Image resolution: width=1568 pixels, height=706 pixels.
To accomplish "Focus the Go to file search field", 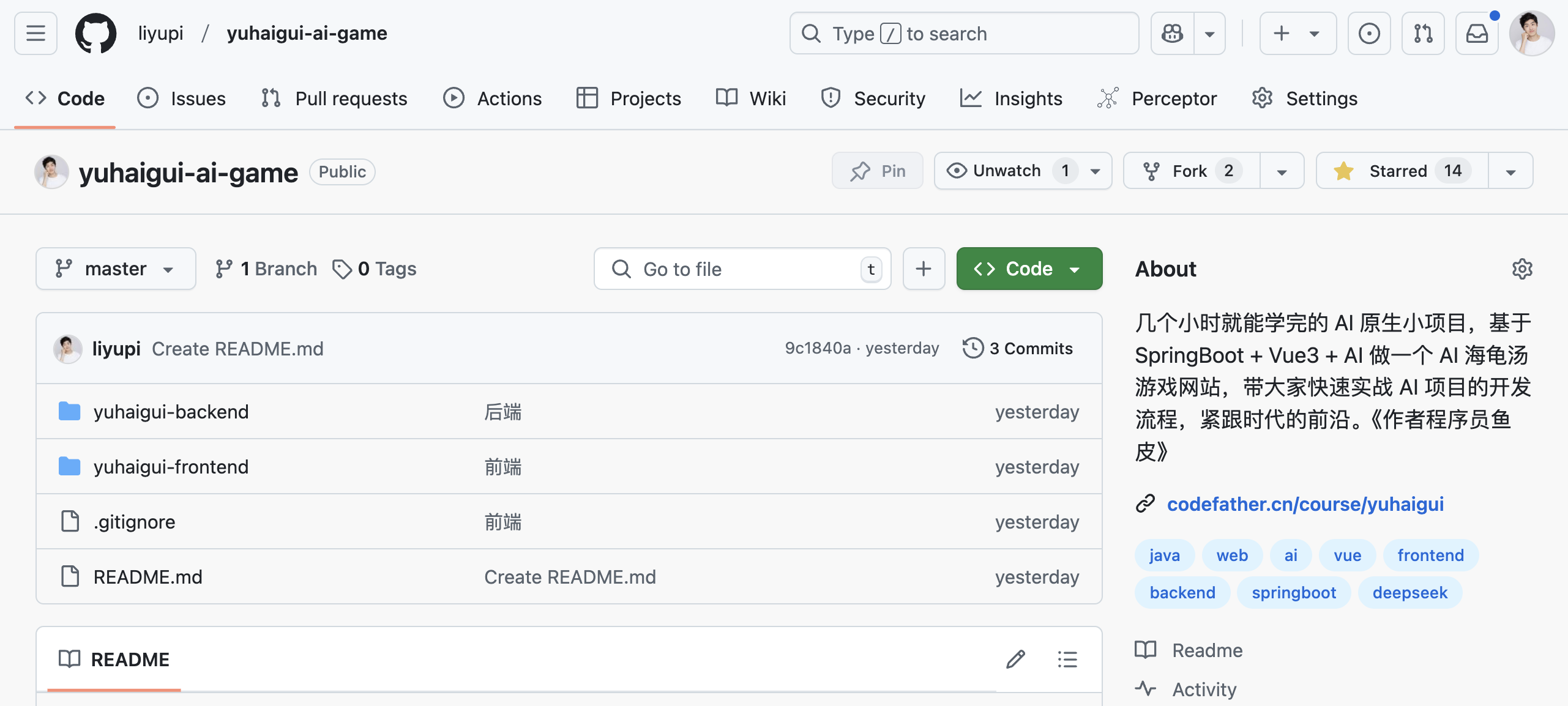I will [x=742, y=269].
